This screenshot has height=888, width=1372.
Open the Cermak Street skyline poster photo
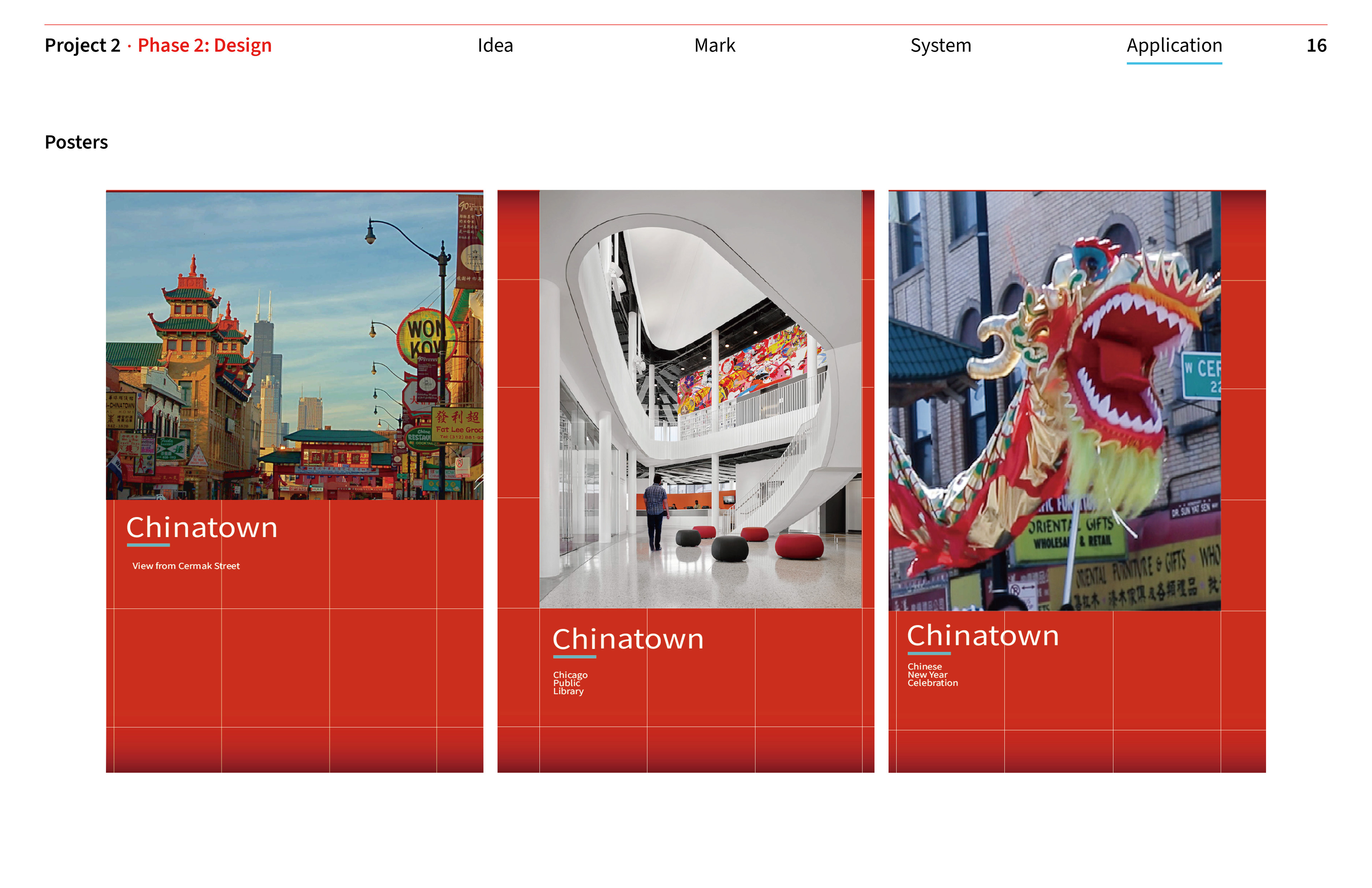294,346
